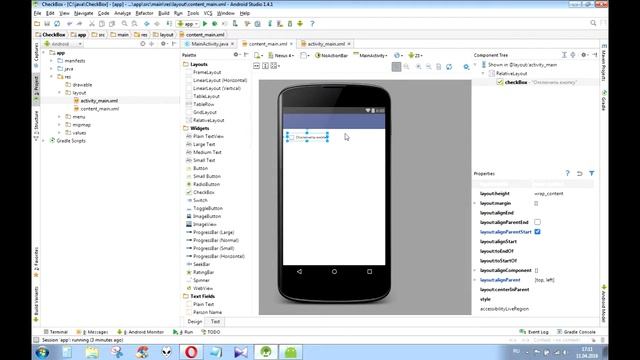The image size is (640, 360).
Task: Expand the menu folder in project tree
Action: tap(60, 117)
